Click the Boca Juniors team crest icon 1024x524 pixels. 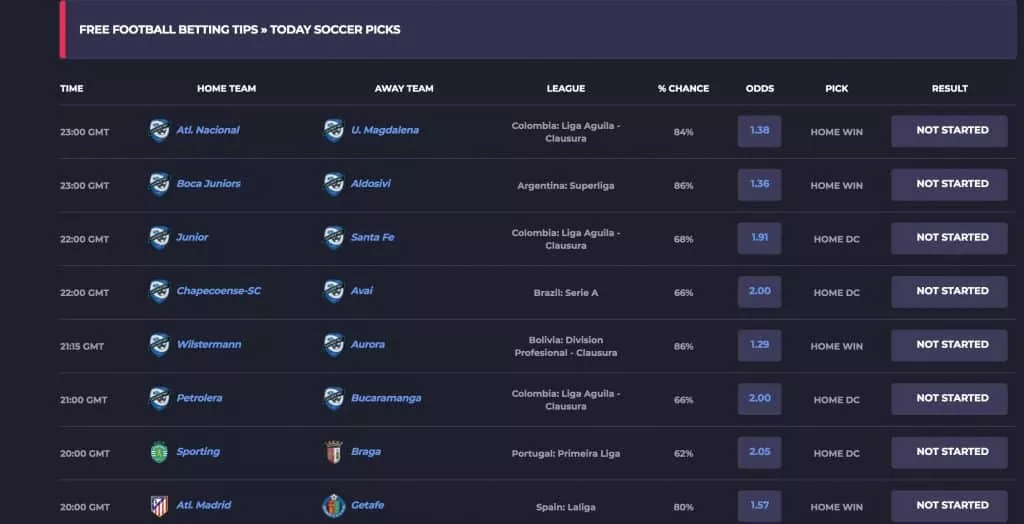(159, 184)
